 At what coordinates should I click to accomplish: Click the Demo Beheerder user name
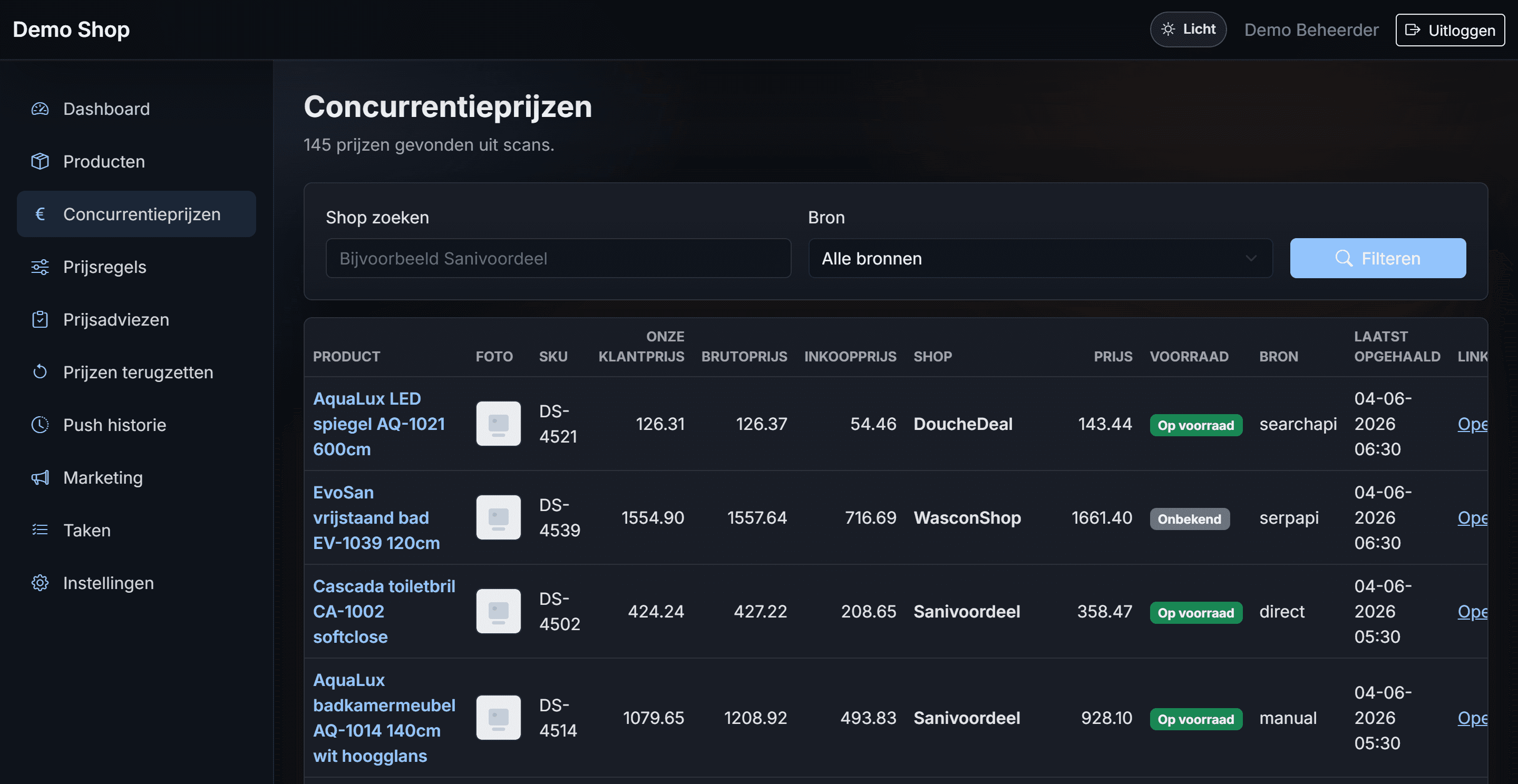point(1311,30)
